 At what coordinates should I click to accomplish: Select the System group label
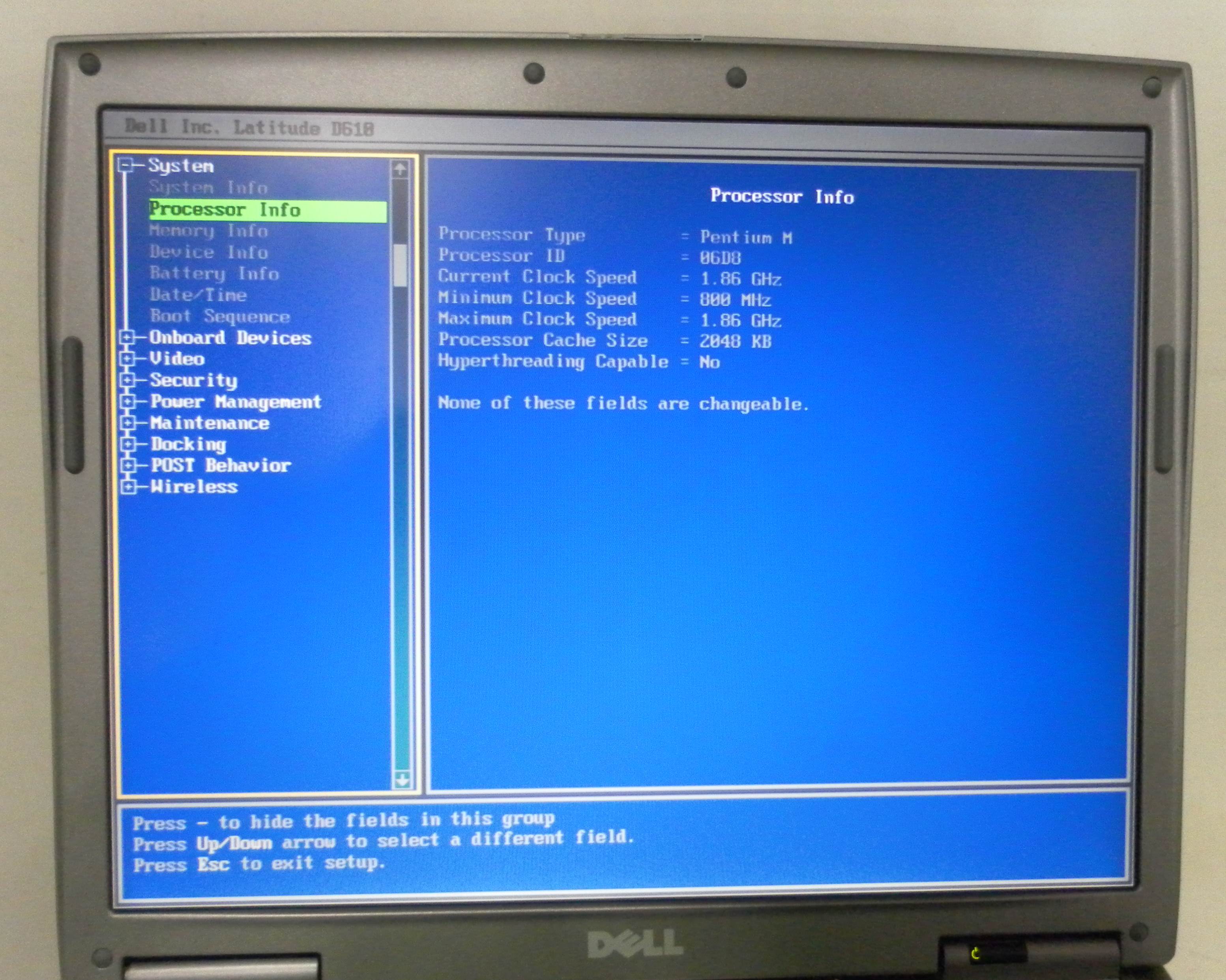[x=181, y=166]
